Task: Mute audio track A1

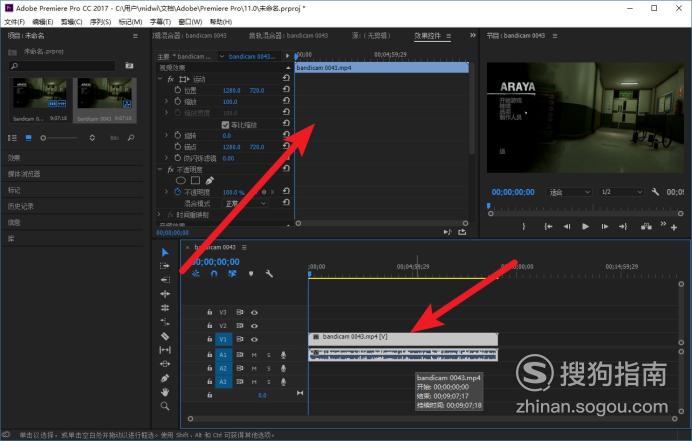Action: click(254, 355)
